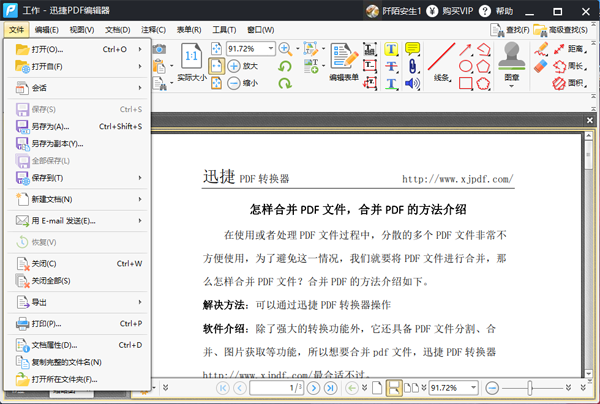Viewport: 600px width, 404px height.
Task: Click the zoom magnifier tool icon
Action: (285, 49)
